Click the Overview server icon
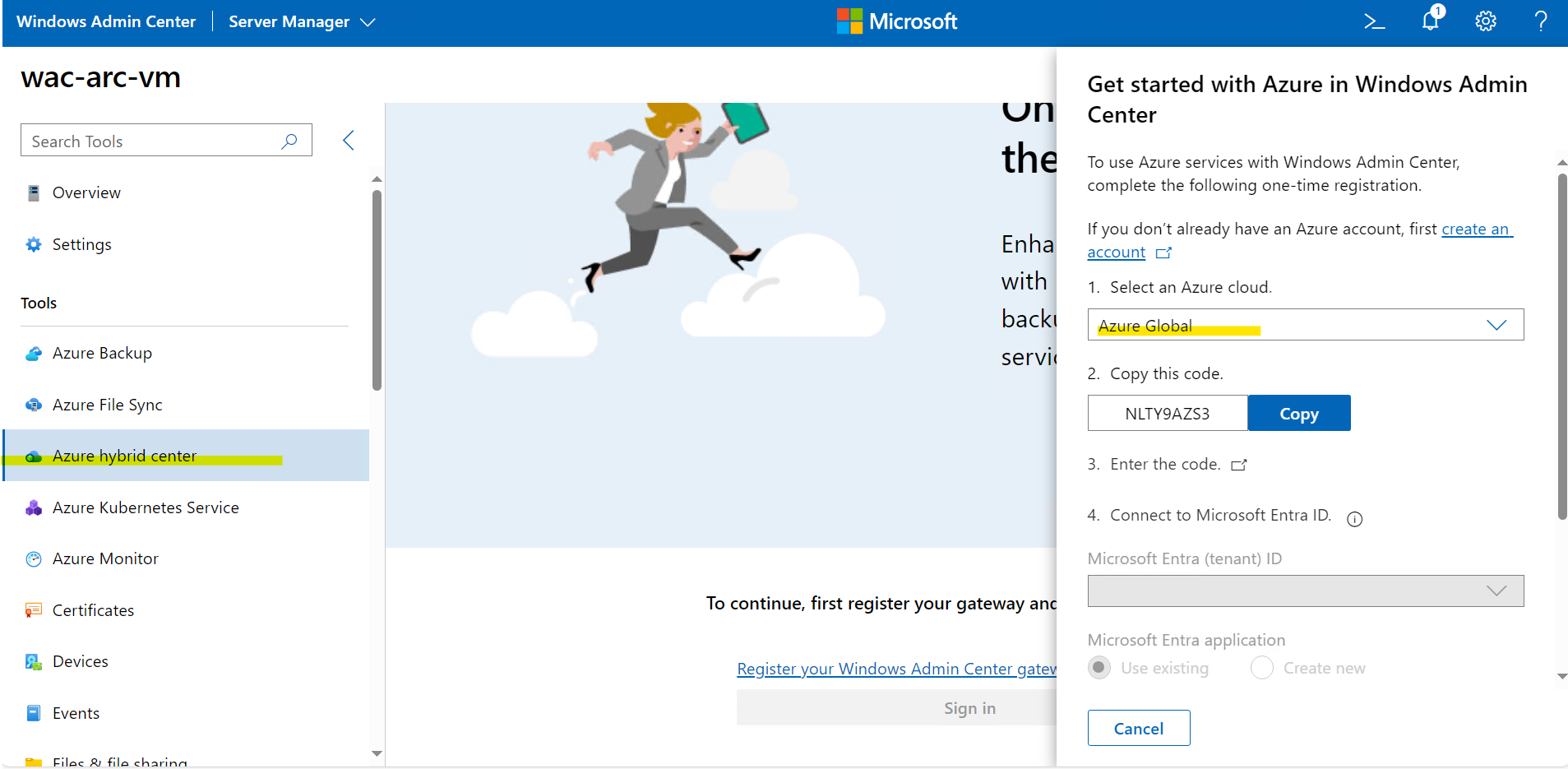This screenshot has height=769, width=1568. (x=34, y=193)
